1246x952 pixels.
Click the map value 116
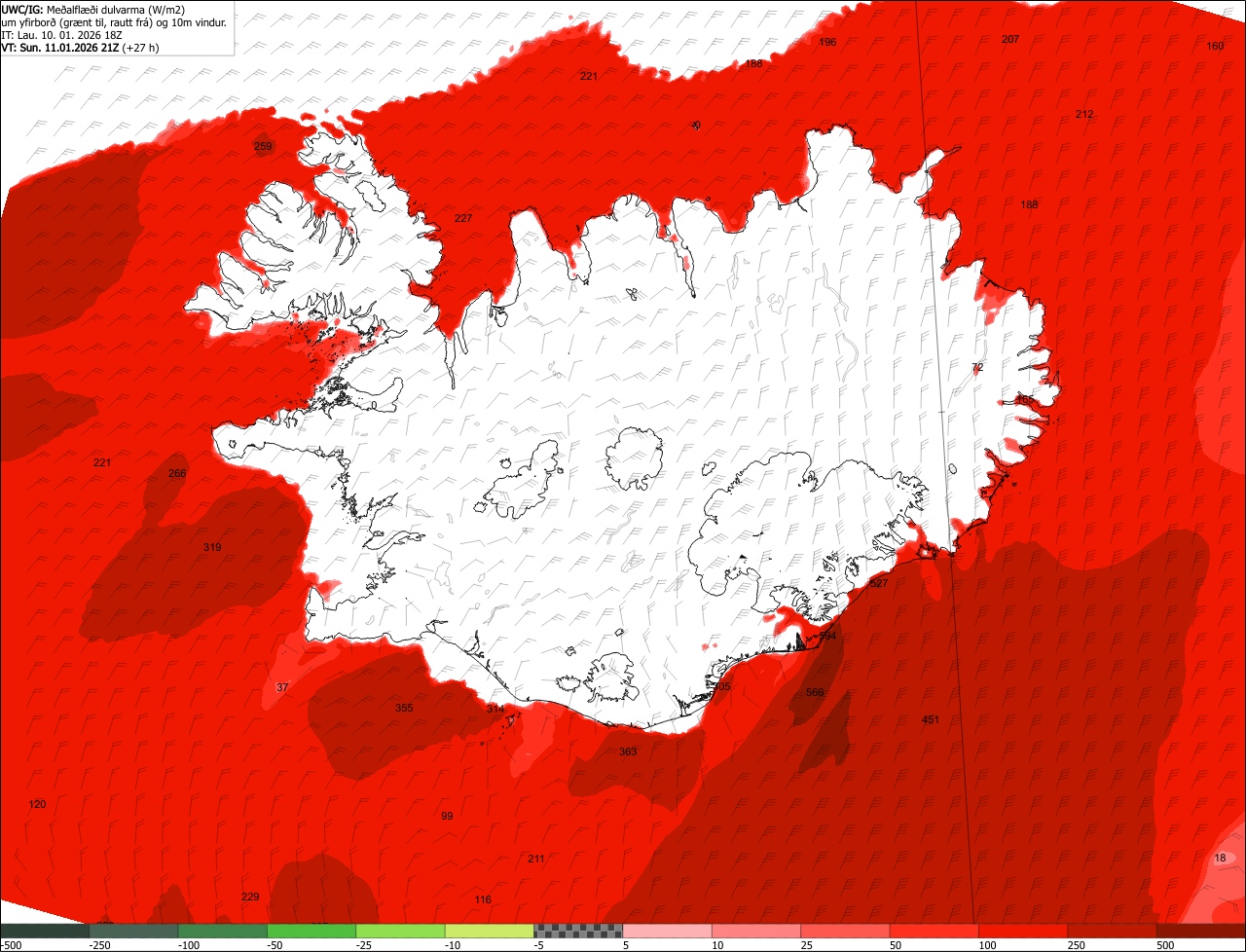click(x=483, y=899)
